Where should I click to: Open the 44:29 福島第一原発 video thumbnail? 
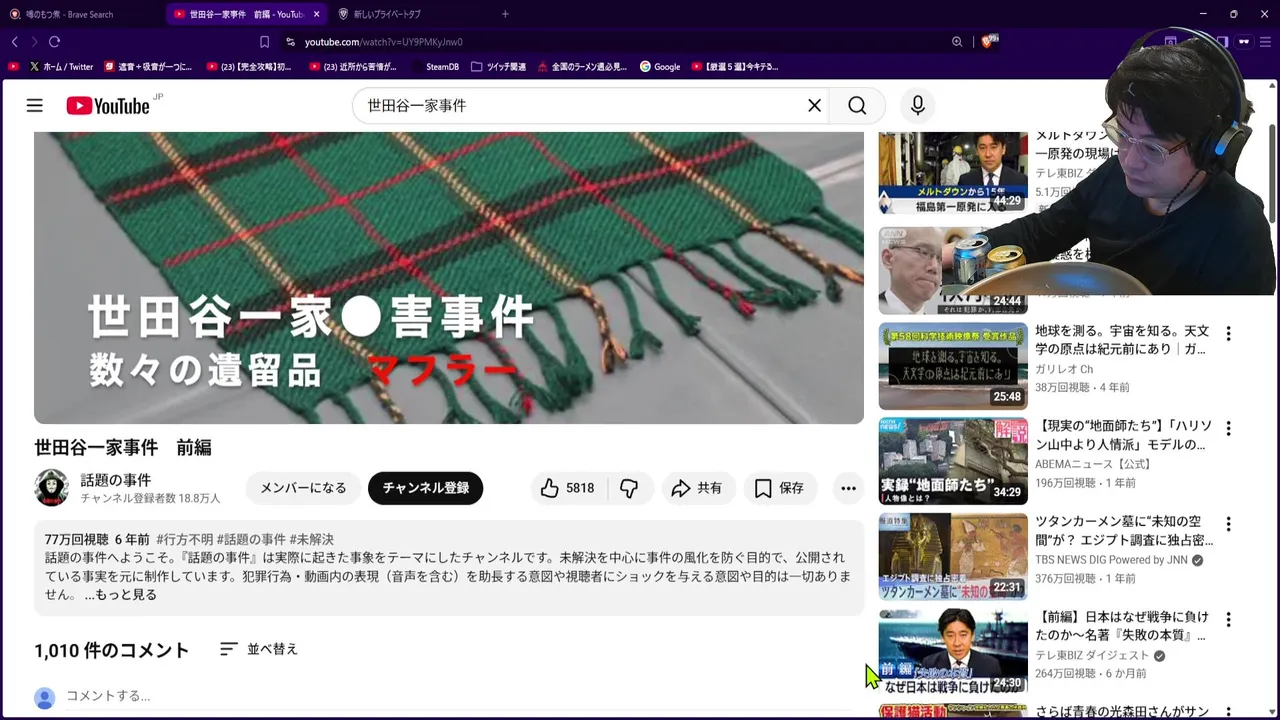tap(953, 173)
